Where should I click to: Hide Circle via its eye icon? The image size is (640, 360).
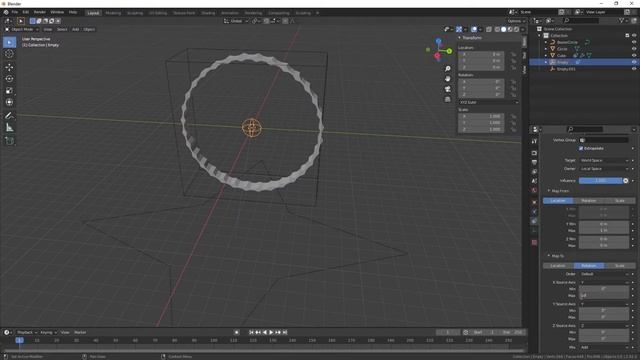pyautogui.click(x=634, y=49)
